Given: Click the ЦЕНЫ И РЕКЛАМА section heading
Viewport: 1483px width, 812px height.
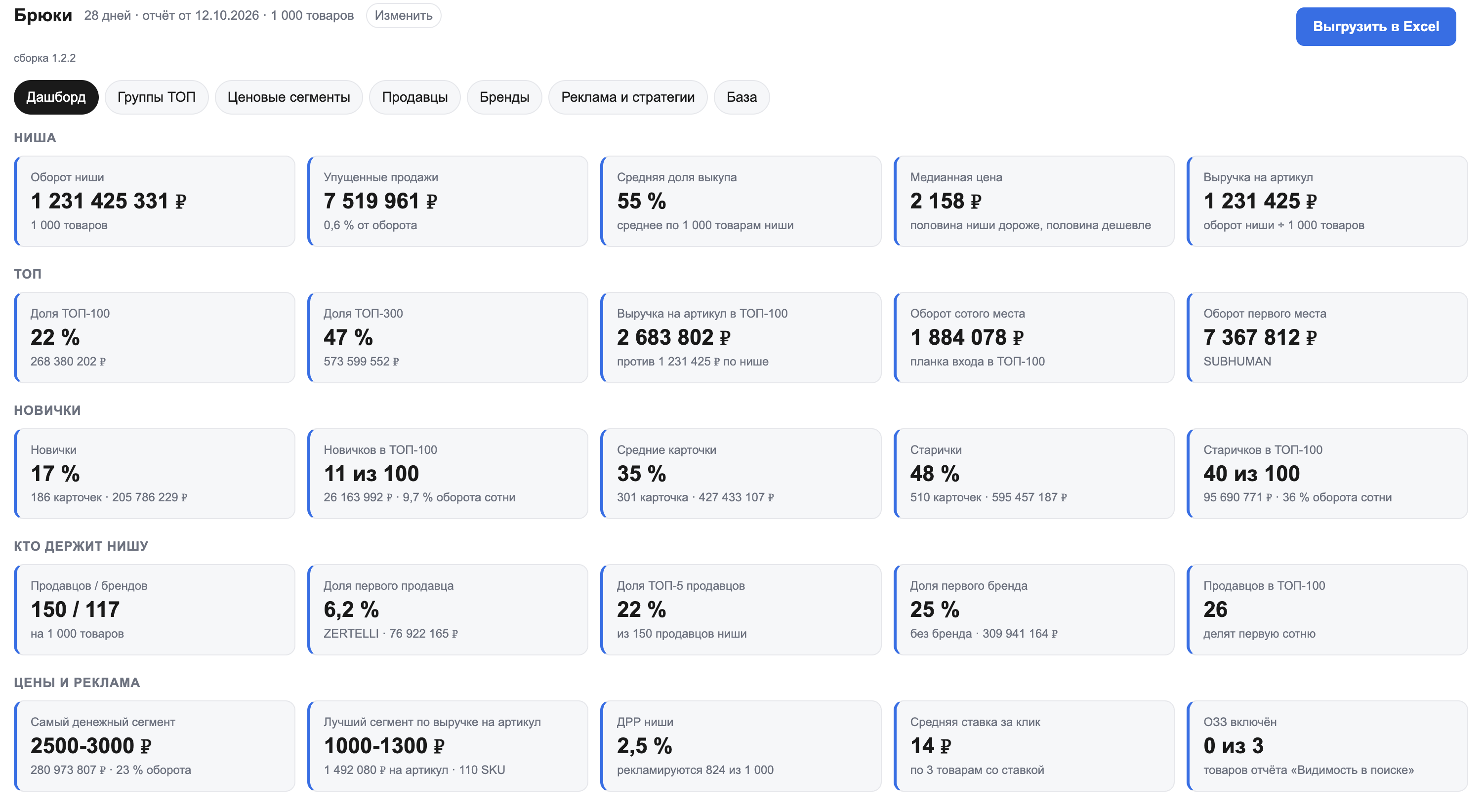Looking at the screenshot, I should click(x=77, y=683).
